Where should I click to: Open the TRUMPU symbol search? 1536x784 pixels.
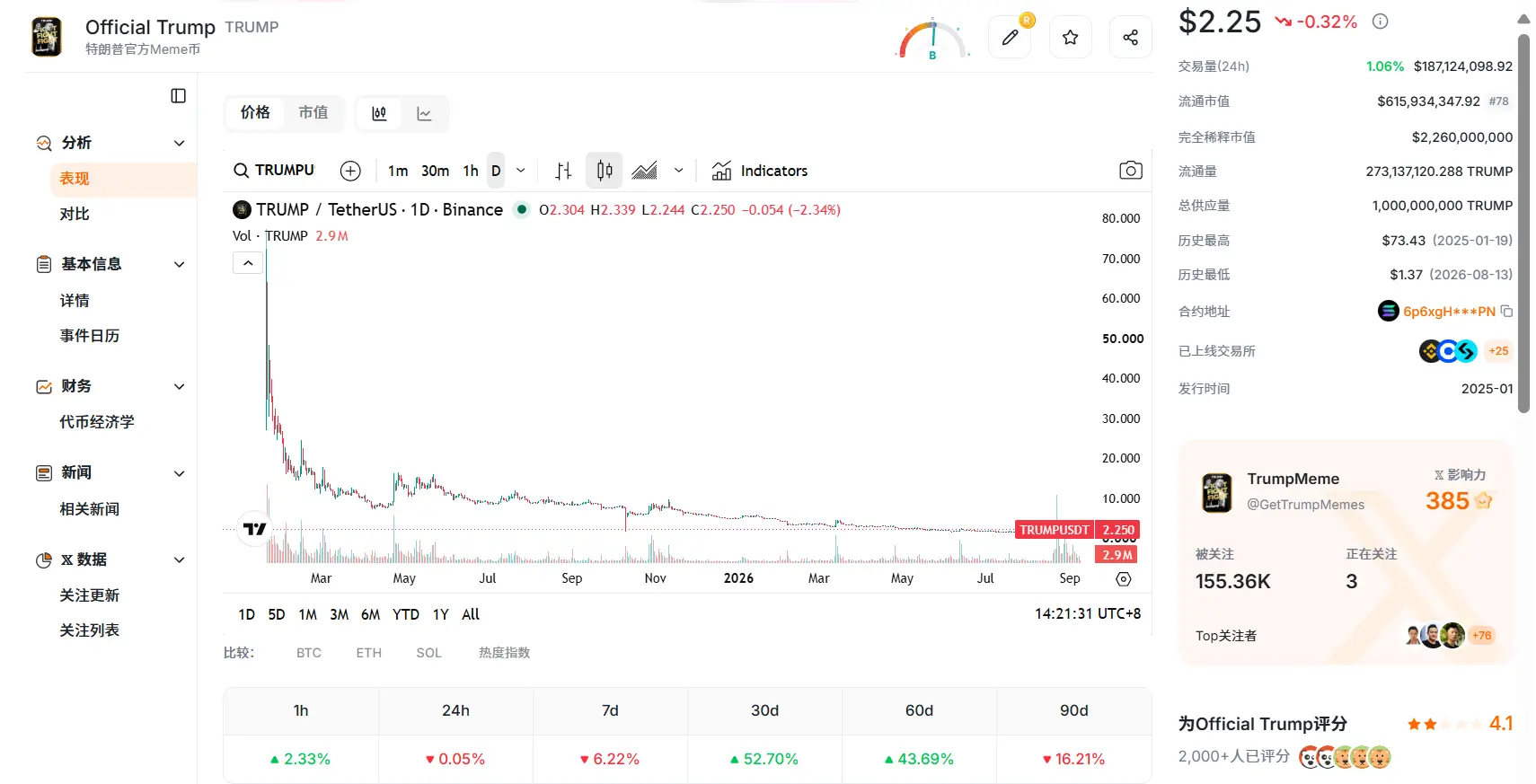coord(274,171)
